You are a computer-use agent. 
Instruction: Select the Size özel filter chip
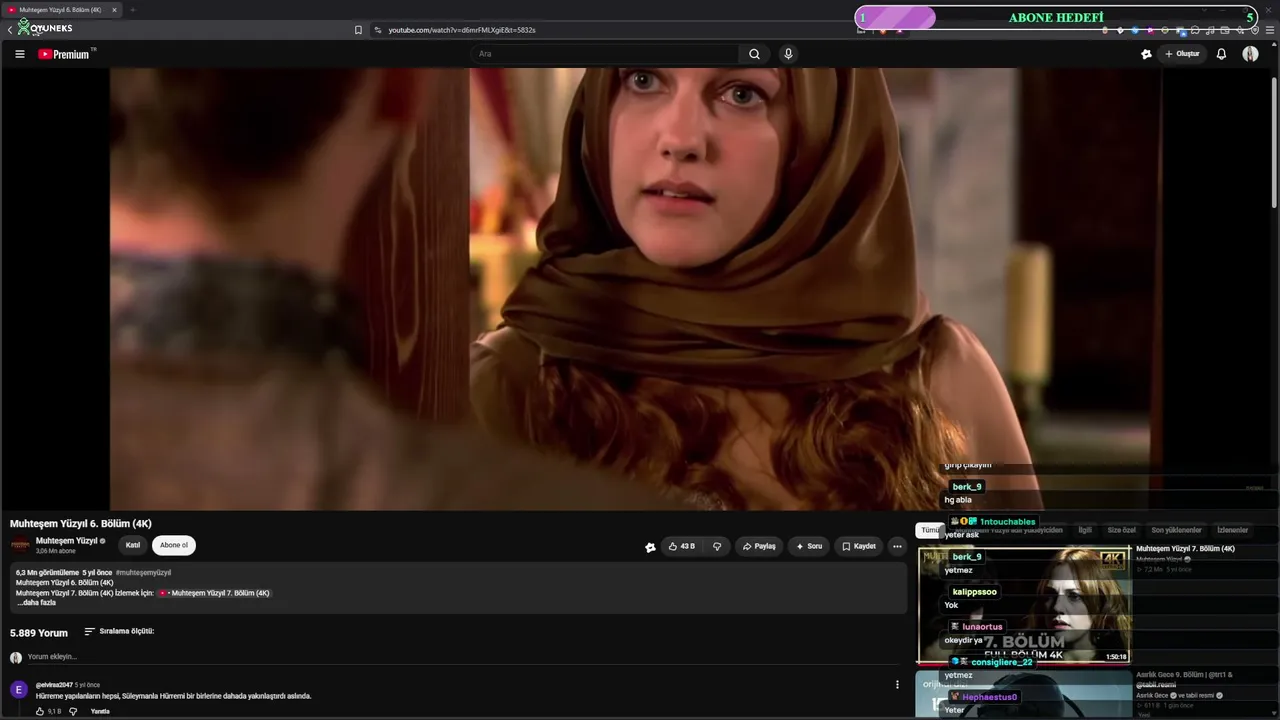click(x=1122, y=530)
